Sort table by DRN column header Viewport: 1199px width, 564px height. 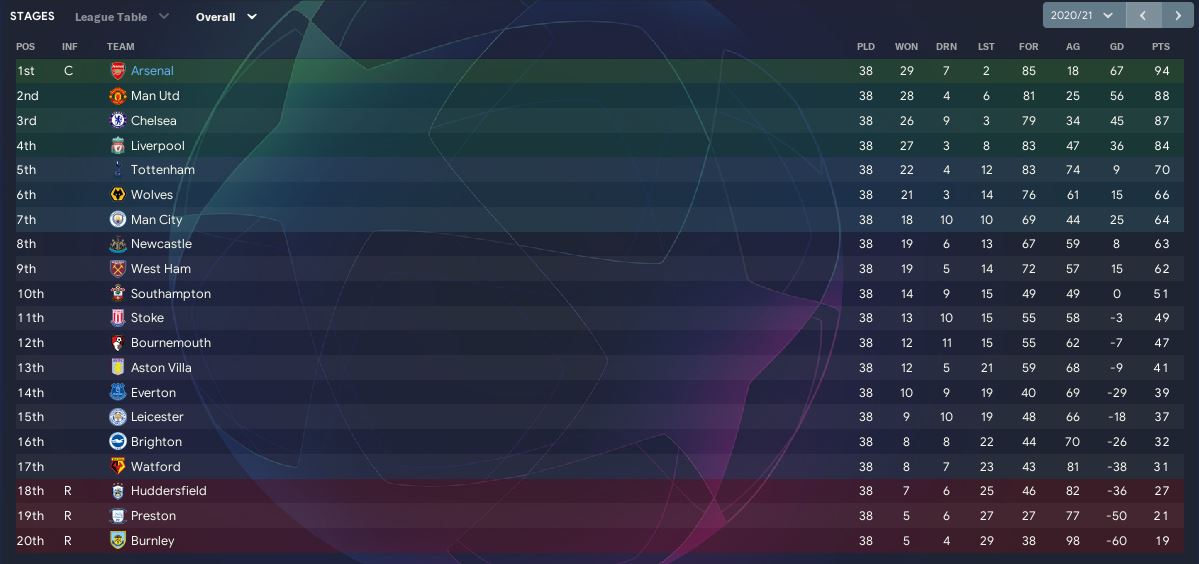click(946, 47)
